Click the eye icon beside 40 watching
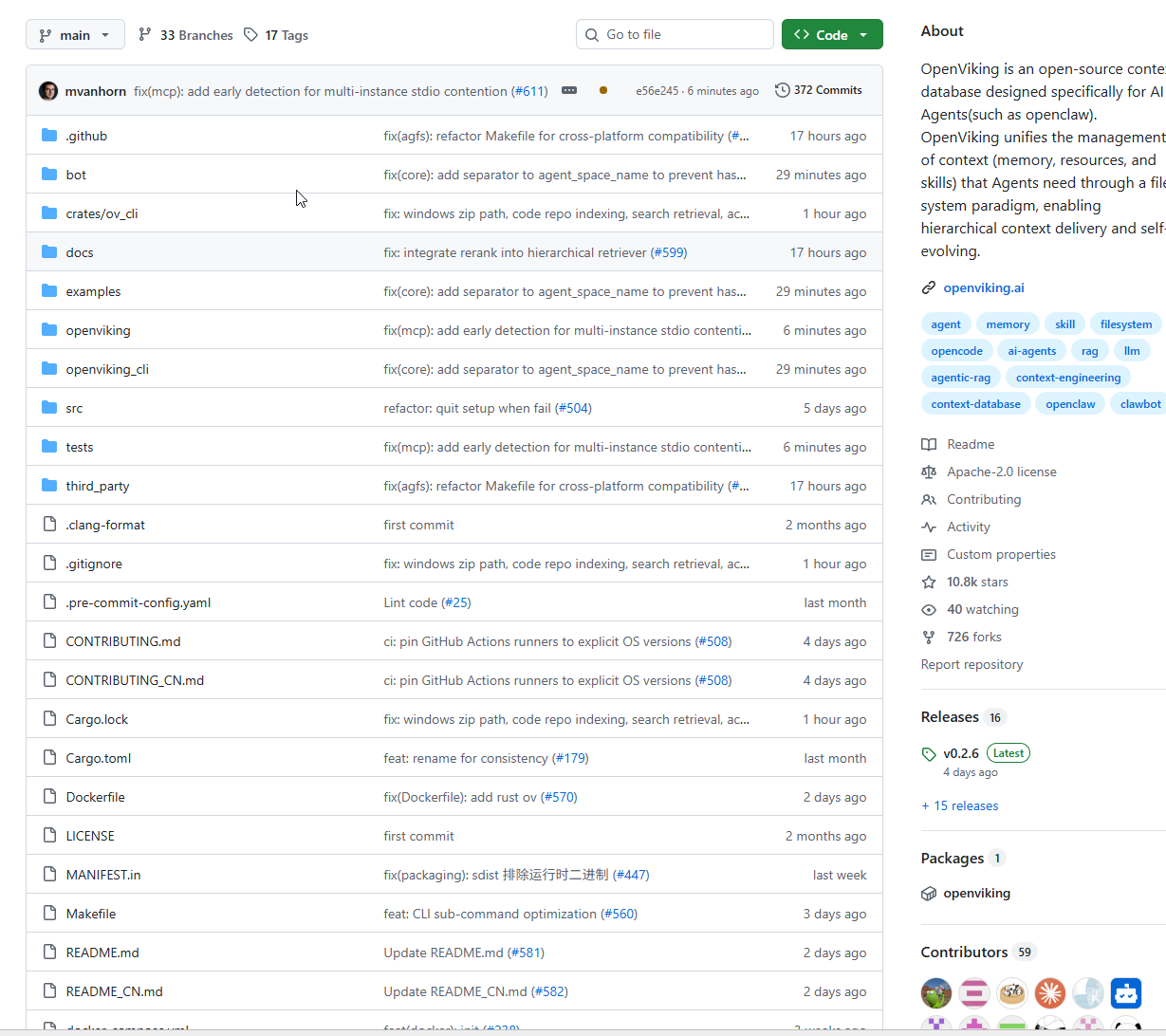 coord(929,609)
